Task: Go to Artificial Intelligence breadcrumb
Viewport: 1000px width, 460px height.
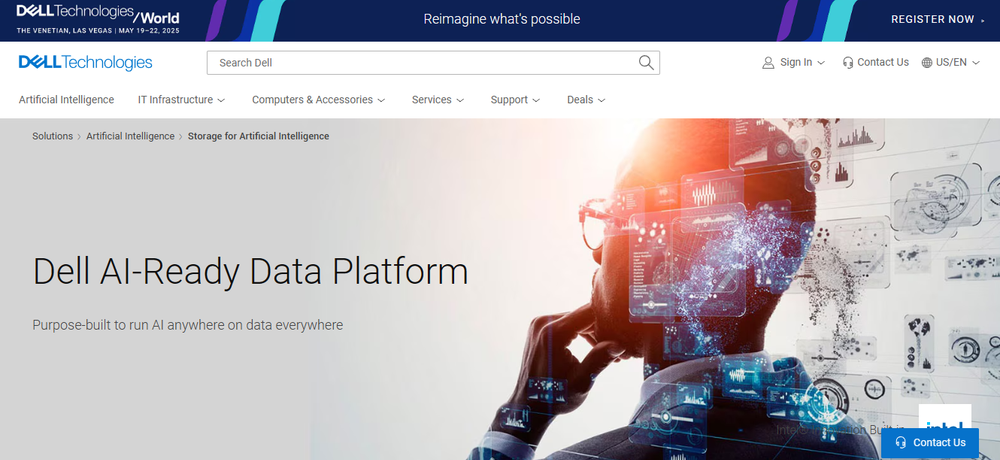Action: pos(130,136)
